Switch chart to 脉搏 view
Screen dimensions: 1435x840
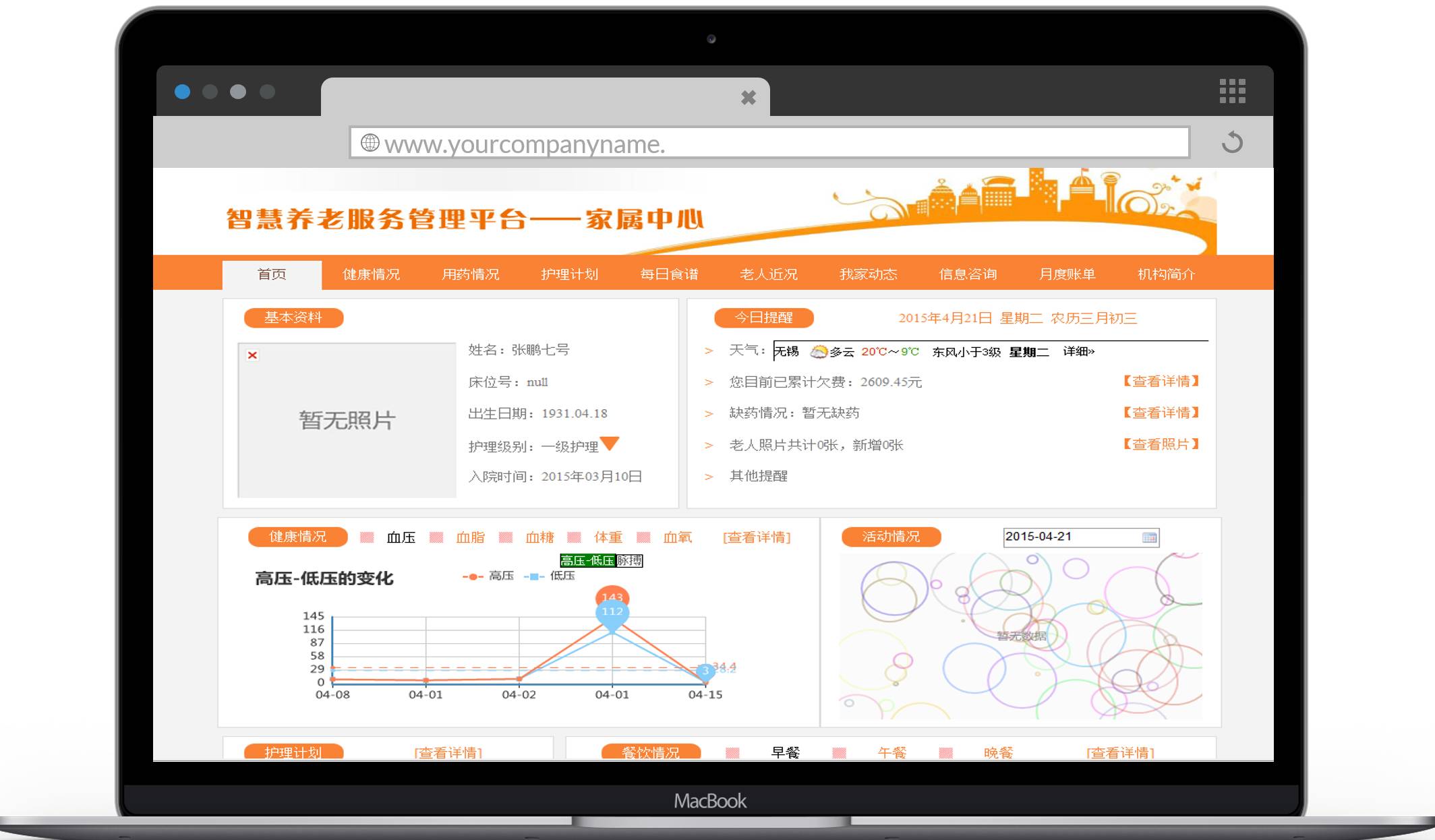tap(629, 561)
